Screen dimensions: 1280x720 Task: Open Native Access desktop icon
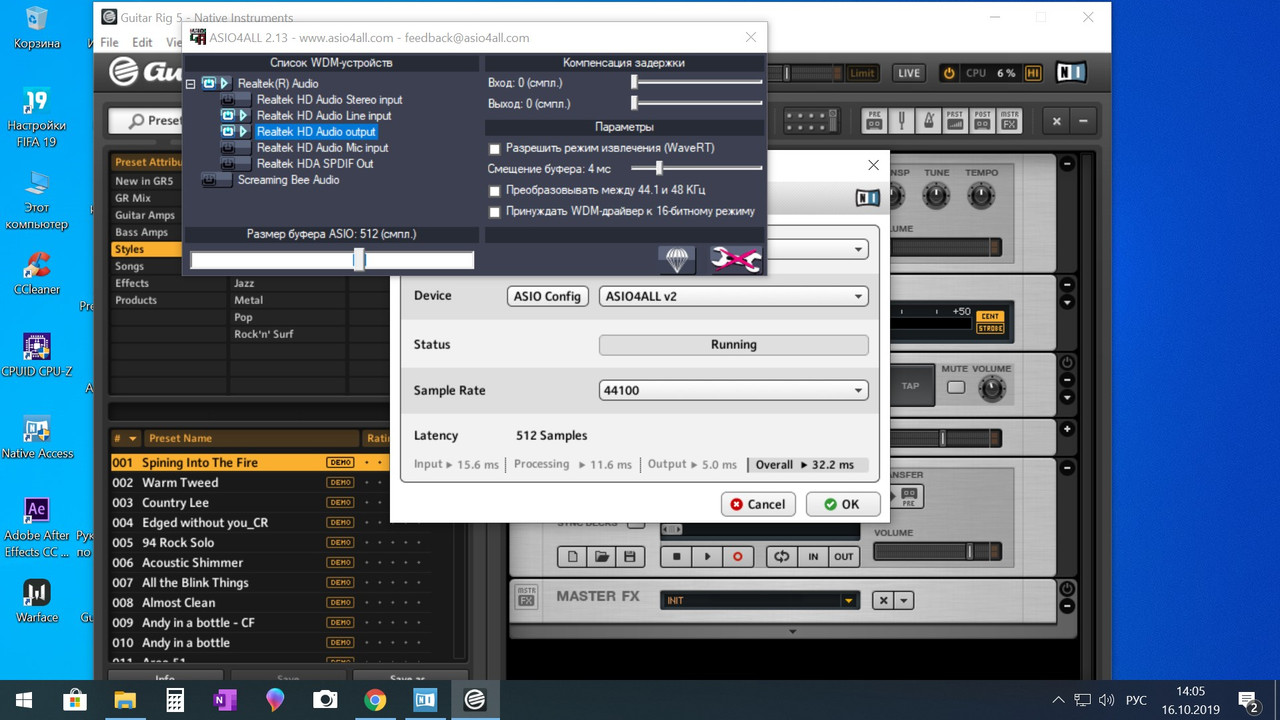pyautogui.click(x=37, y=437)
